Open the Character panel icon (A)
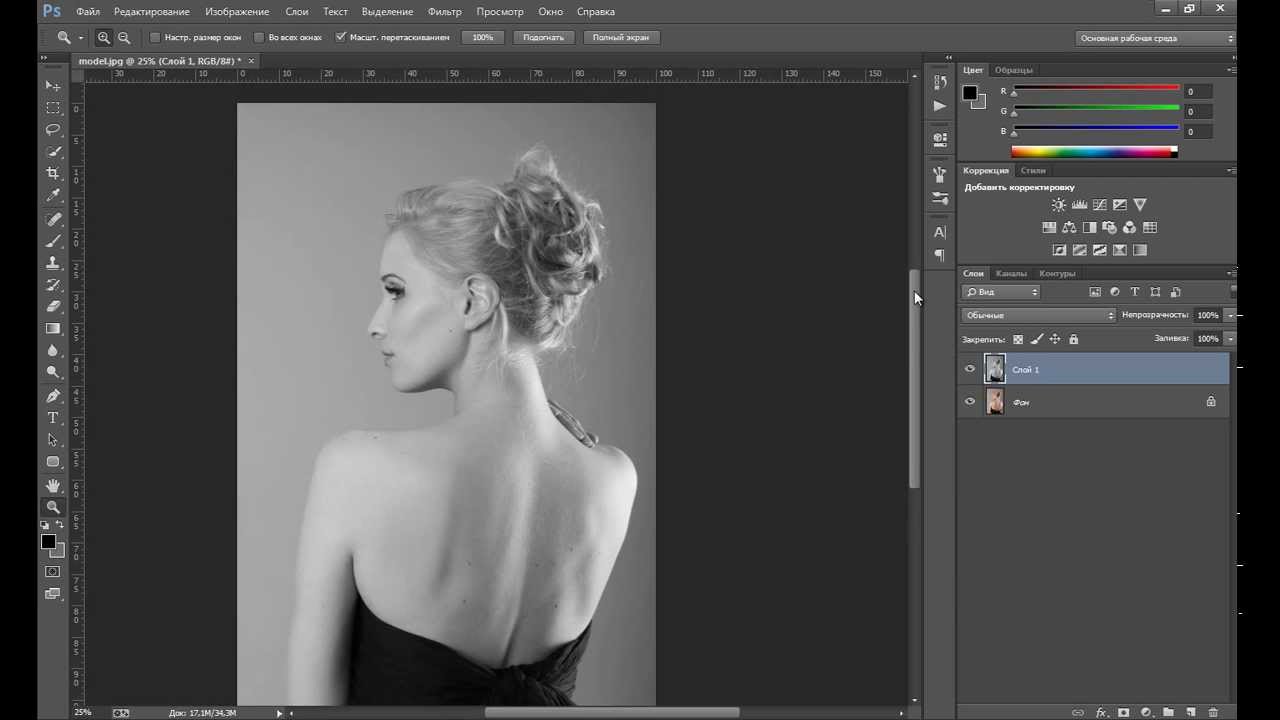 (x=939, y=232)
